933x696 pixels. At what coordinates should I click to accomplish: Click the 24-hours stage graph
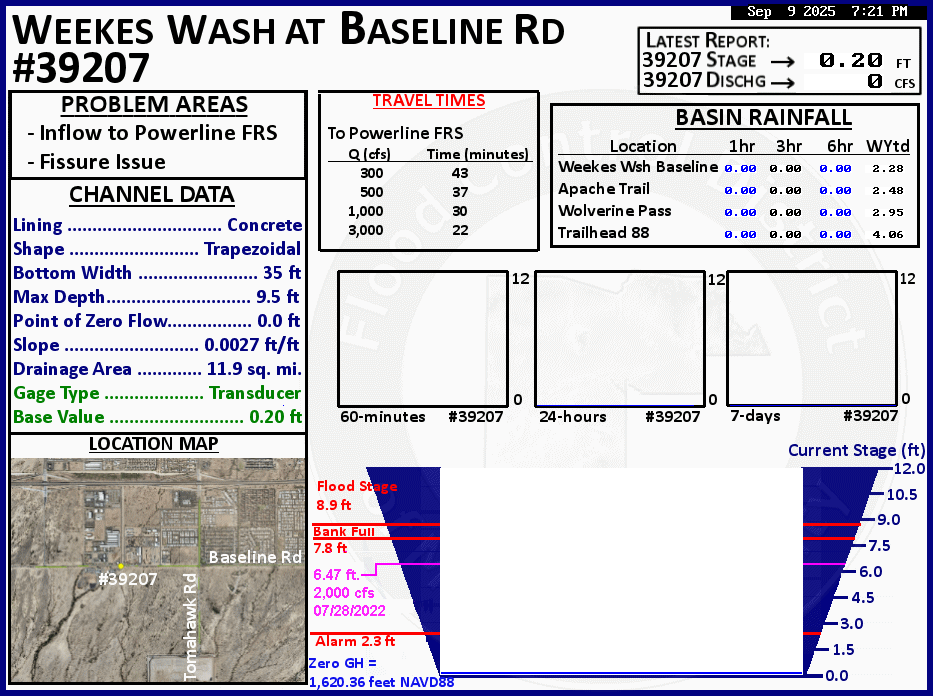pyautogui.click(x=620, y=339)
